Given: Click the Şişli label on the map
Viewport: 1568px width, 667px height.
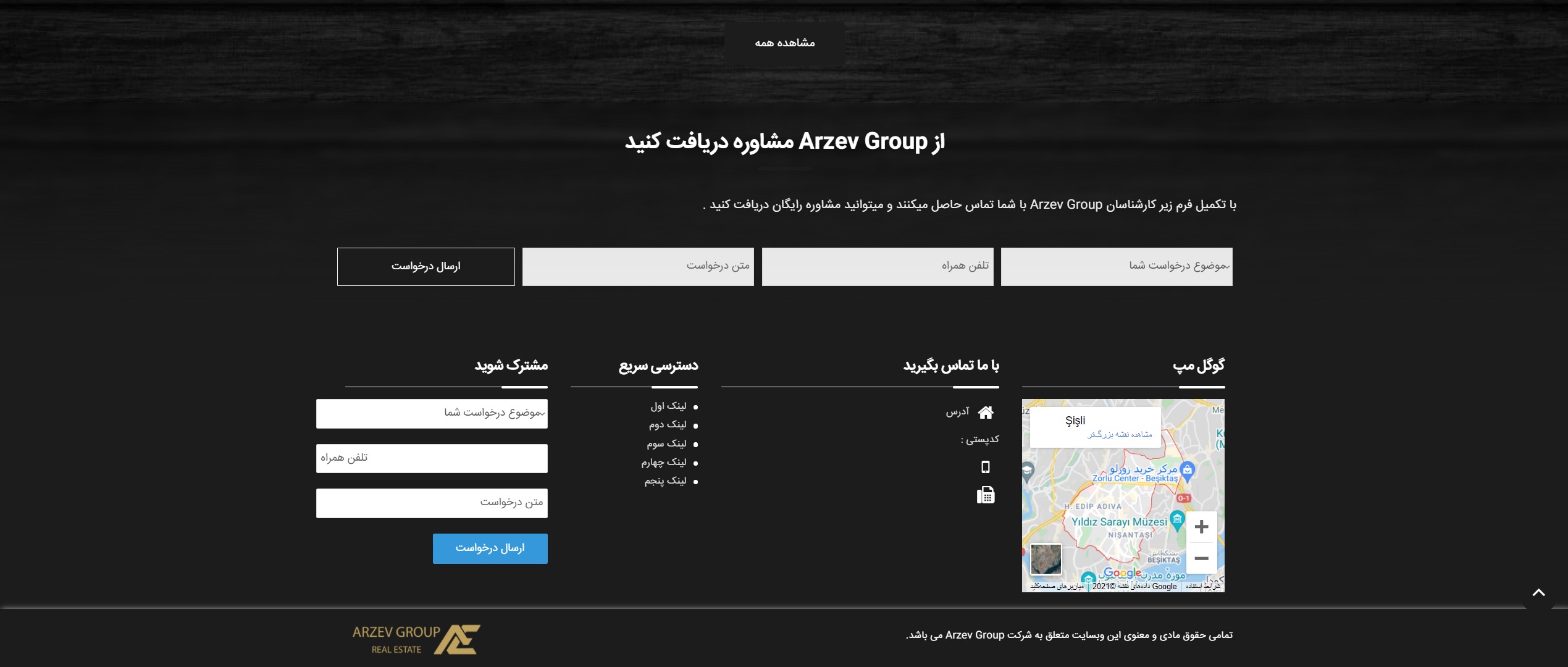Looking at the screenshot, I should click(x=1075, y=421).
